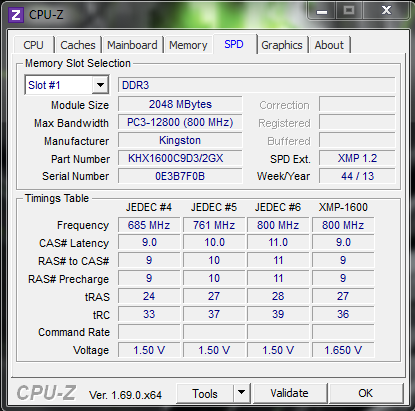Click the XMP-1600 800 MHz frequency cell
The width and height of the screenshot is (415, 411).
coord(343,225)
